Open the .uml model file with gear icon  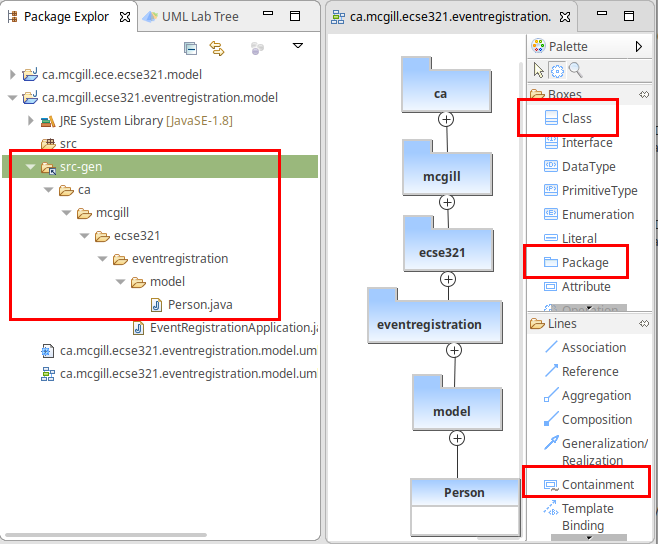tap(179, 351)
